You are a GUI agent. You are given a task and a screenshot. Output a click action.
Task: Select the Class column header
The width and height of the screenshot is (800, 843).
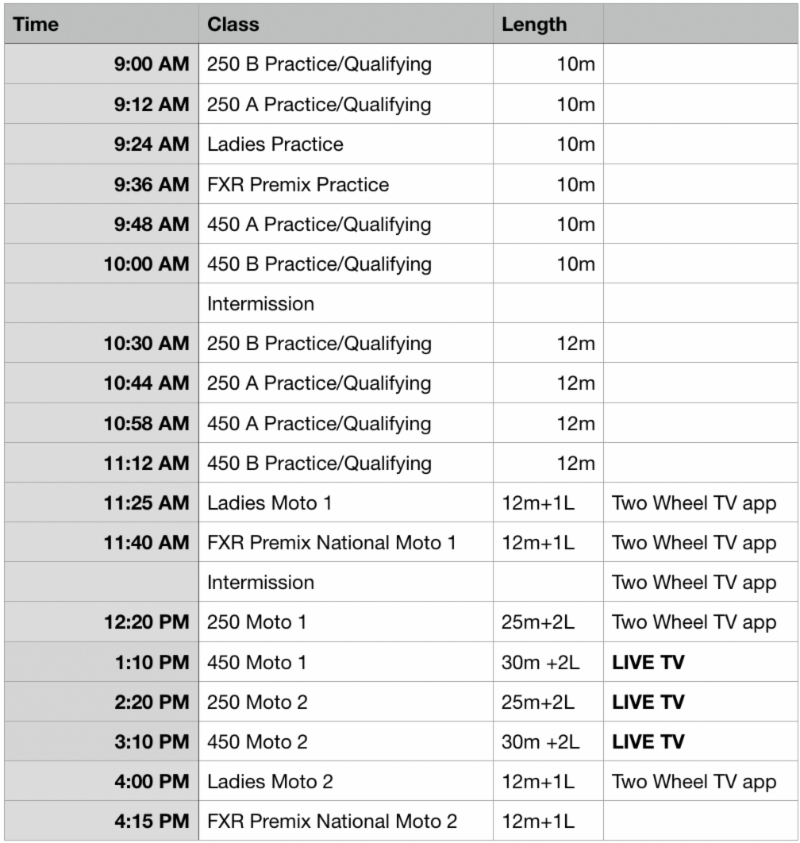[233, 24]
